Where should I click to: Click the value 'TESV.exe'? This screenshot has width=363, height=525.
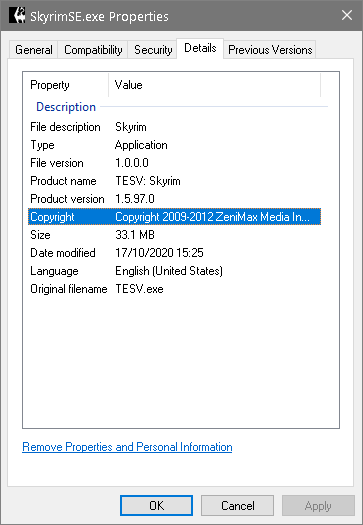139,289
